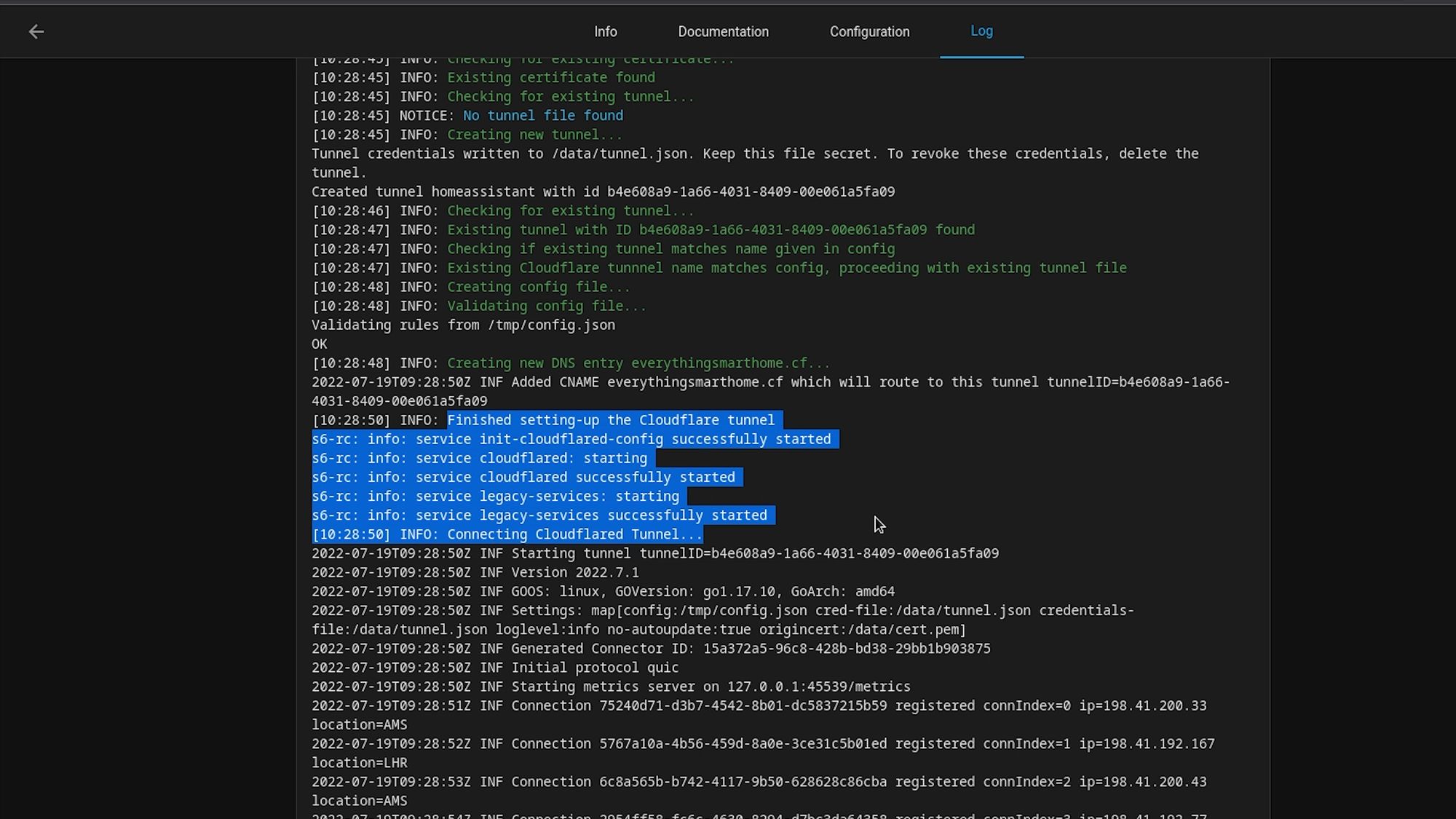This screenshot has height=819, width=1456.
Task: Click the 'service cloudflared: starting' line
Action: point(479,458)
